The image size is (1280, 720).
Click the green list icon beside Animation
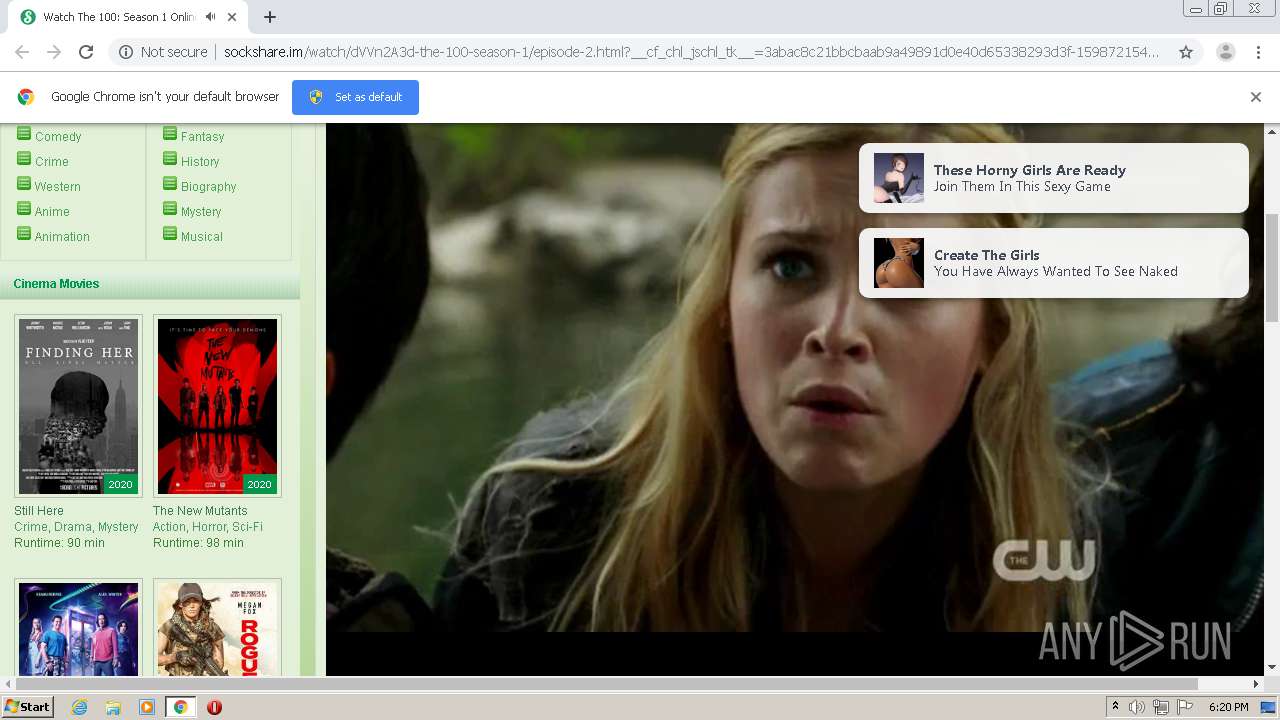24,234
